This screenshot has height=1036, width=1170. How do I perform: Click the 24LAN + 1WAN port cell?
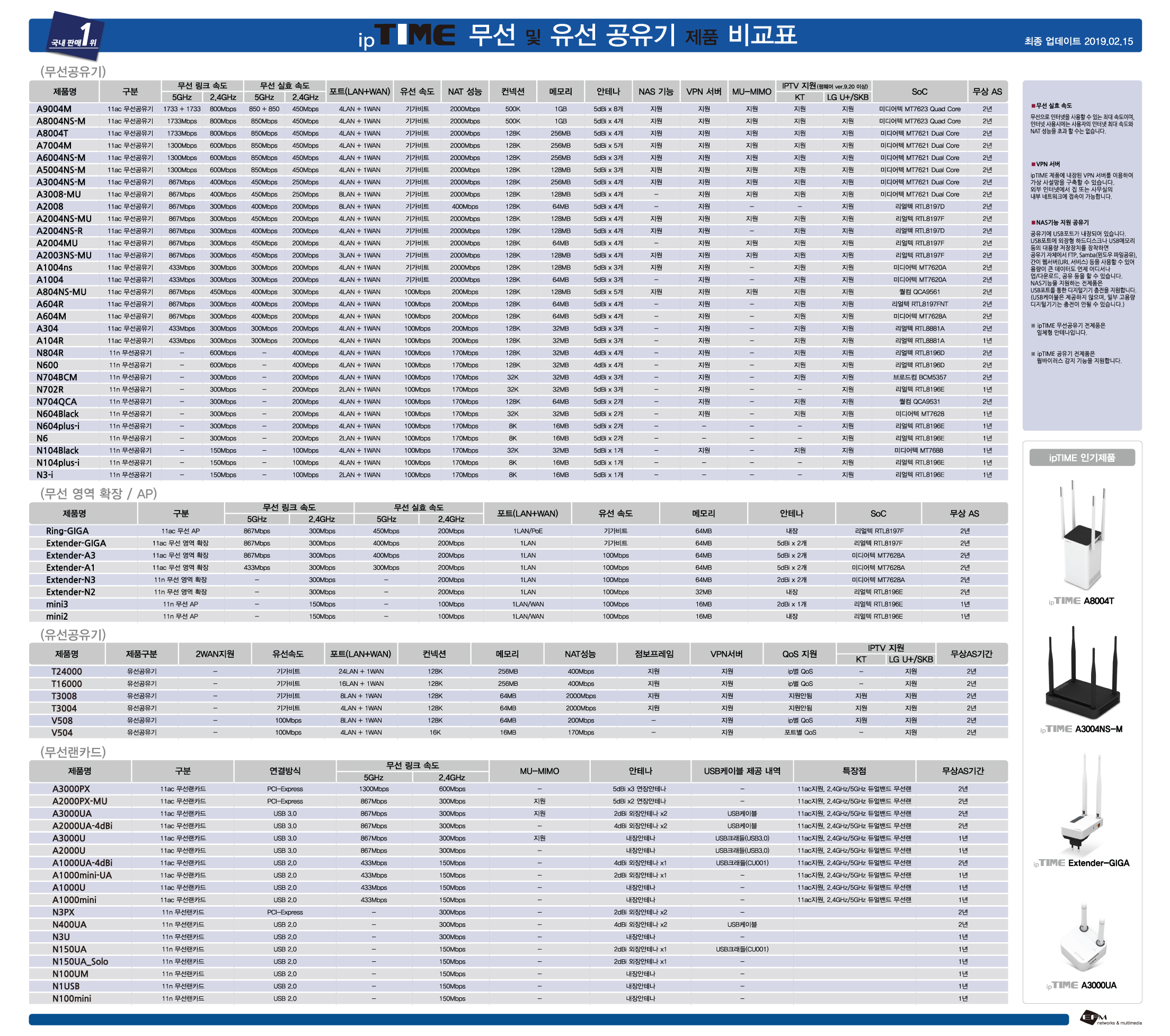[x=361, y=672]
